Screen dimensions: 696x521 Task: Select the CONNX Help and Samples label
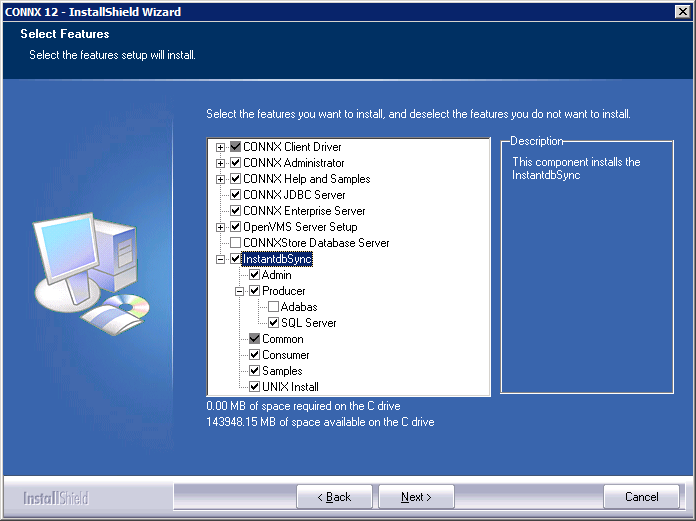click(x=307, y=179)
